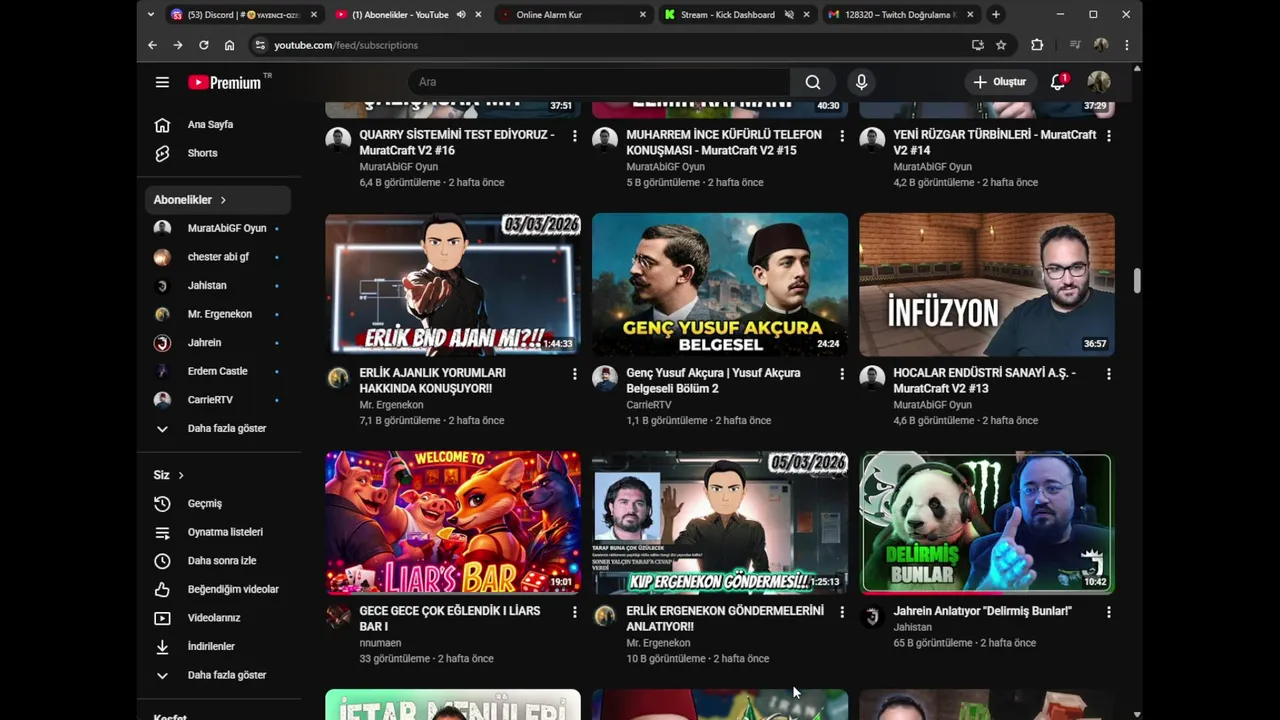The width and height of the screenshot is (1280, 720).
Task: Open Beğendiğim videolar liked videos
Action: [219, 589]
